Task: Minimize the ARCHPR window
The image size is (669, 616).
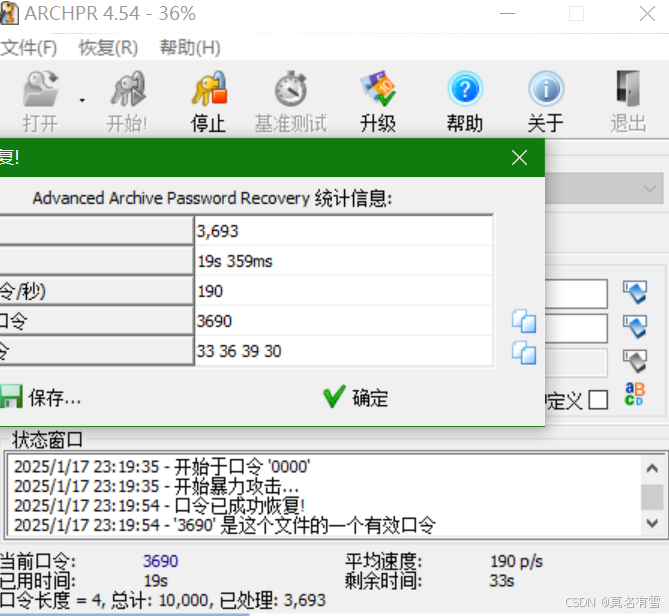Action: (507, 14)
